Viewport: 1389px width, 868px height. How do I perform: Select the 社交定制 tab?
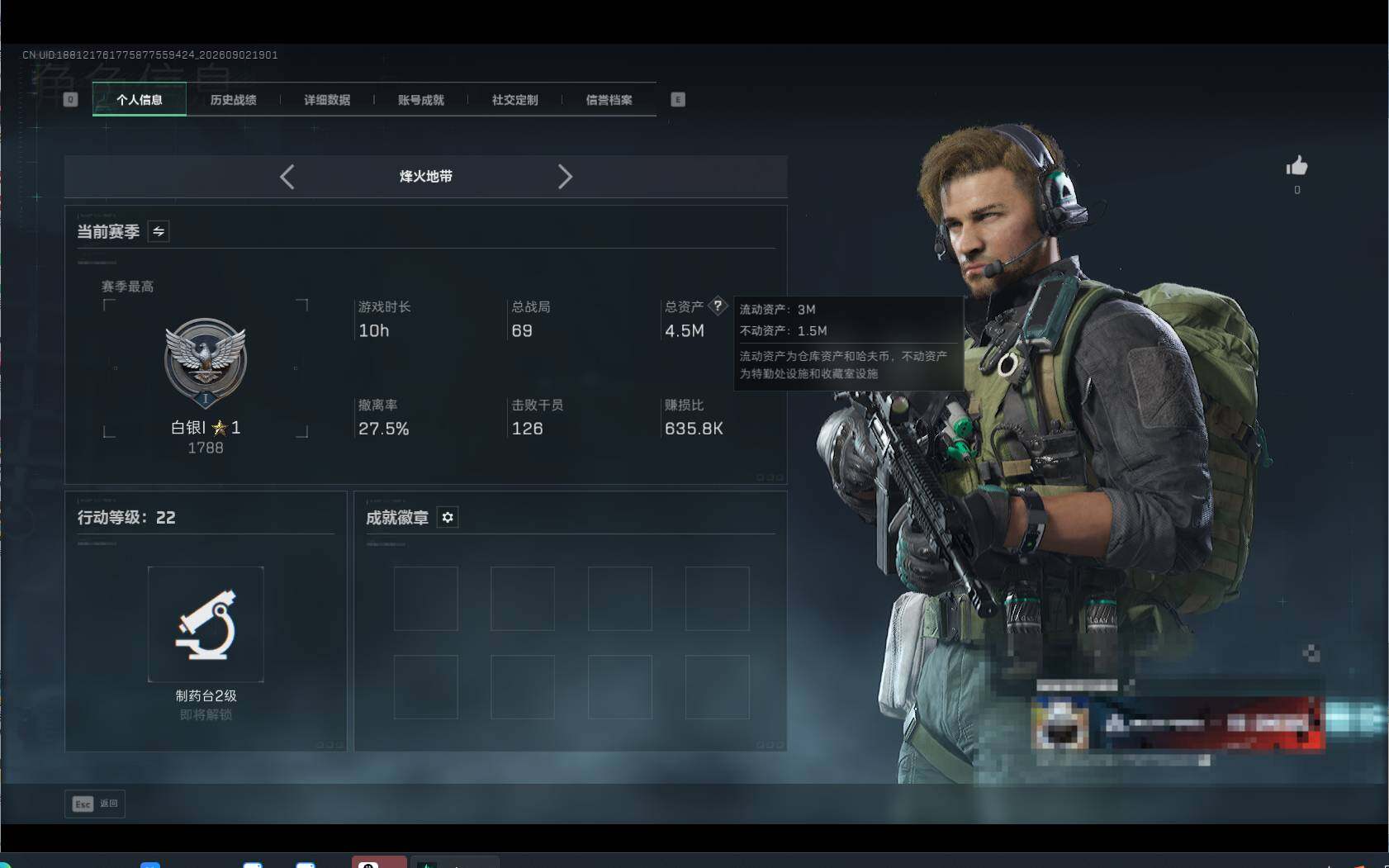tap(514, 100)
